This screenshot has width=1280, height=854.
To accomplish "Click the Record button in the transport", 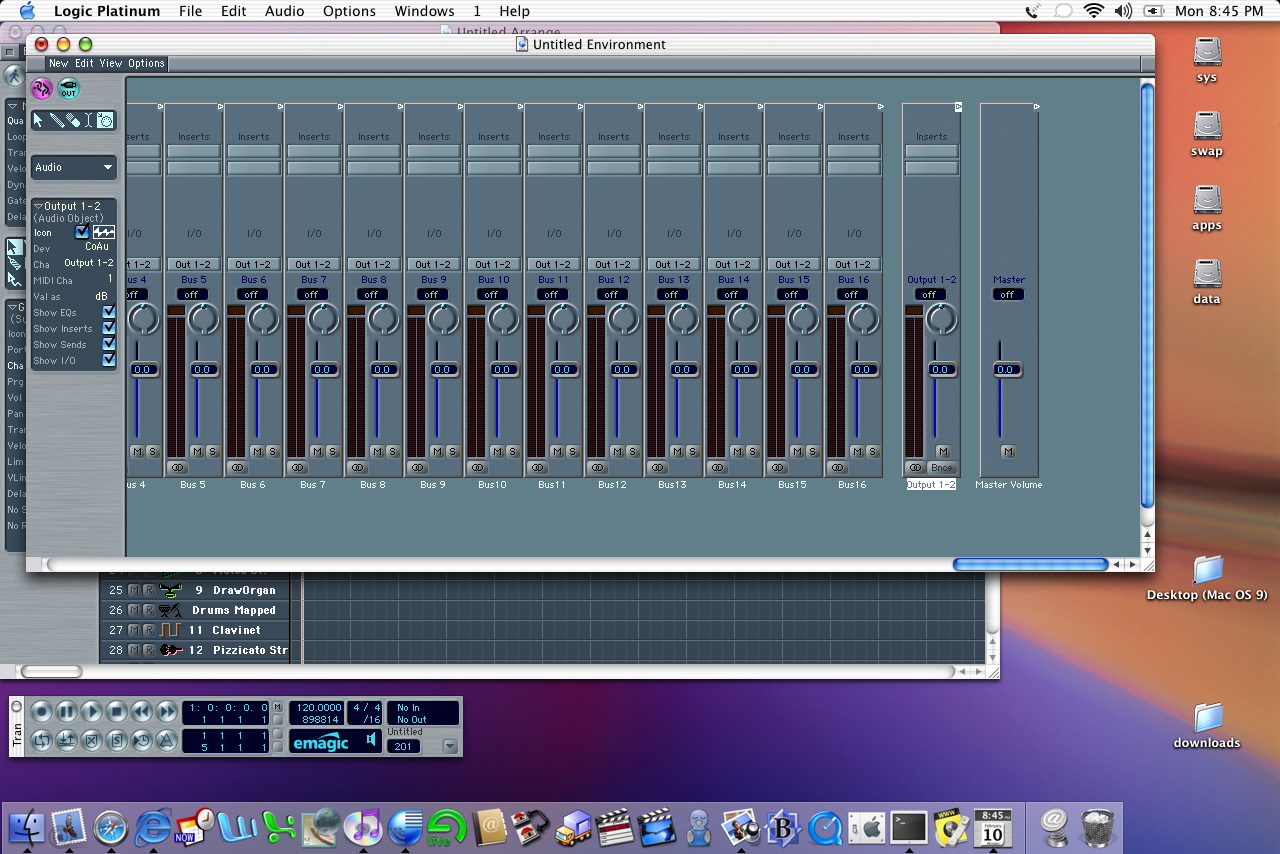I will click(x=41, y=712).
